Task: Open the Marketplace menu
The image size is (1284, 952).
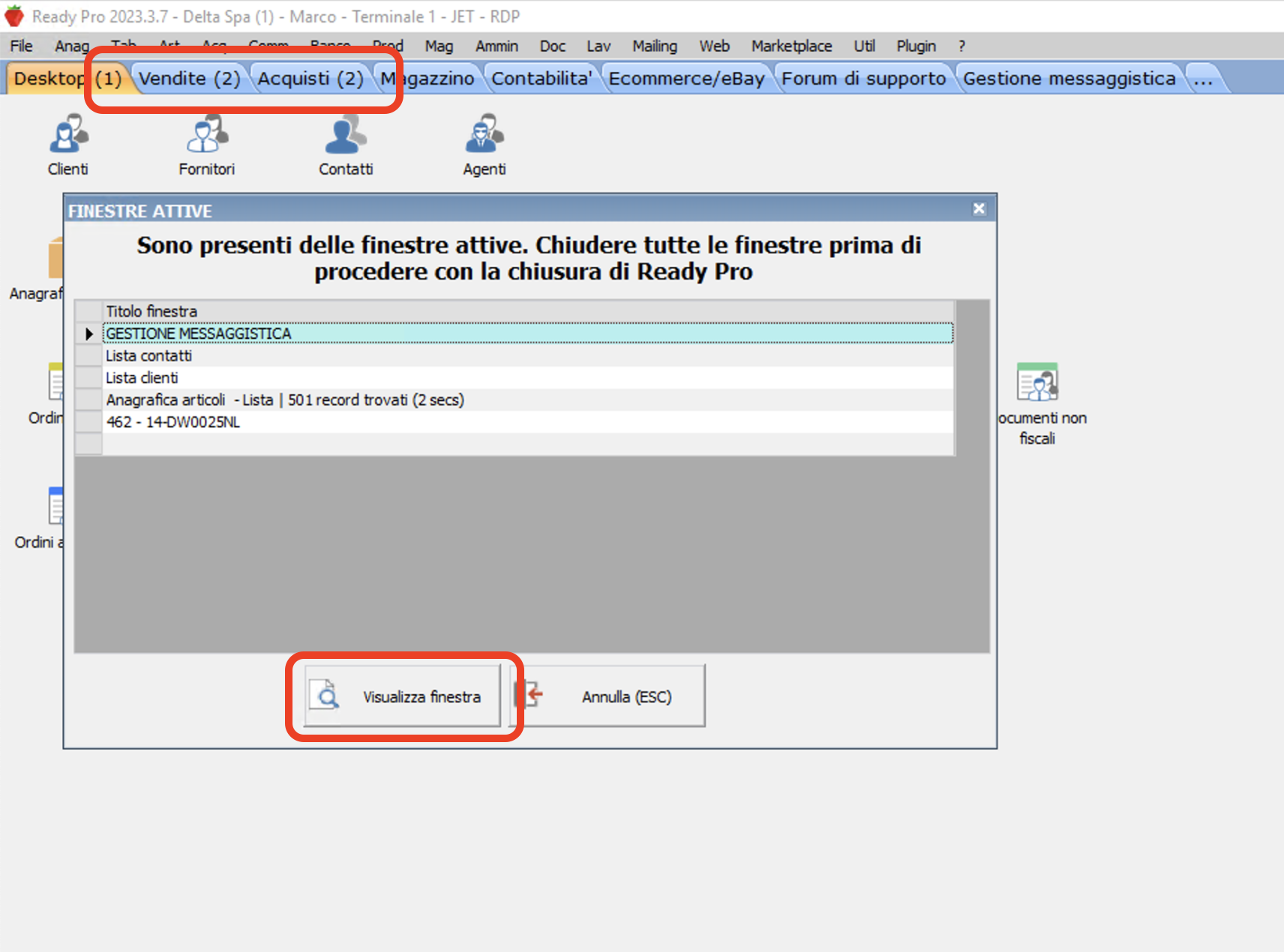Action: tap(792, 46)
